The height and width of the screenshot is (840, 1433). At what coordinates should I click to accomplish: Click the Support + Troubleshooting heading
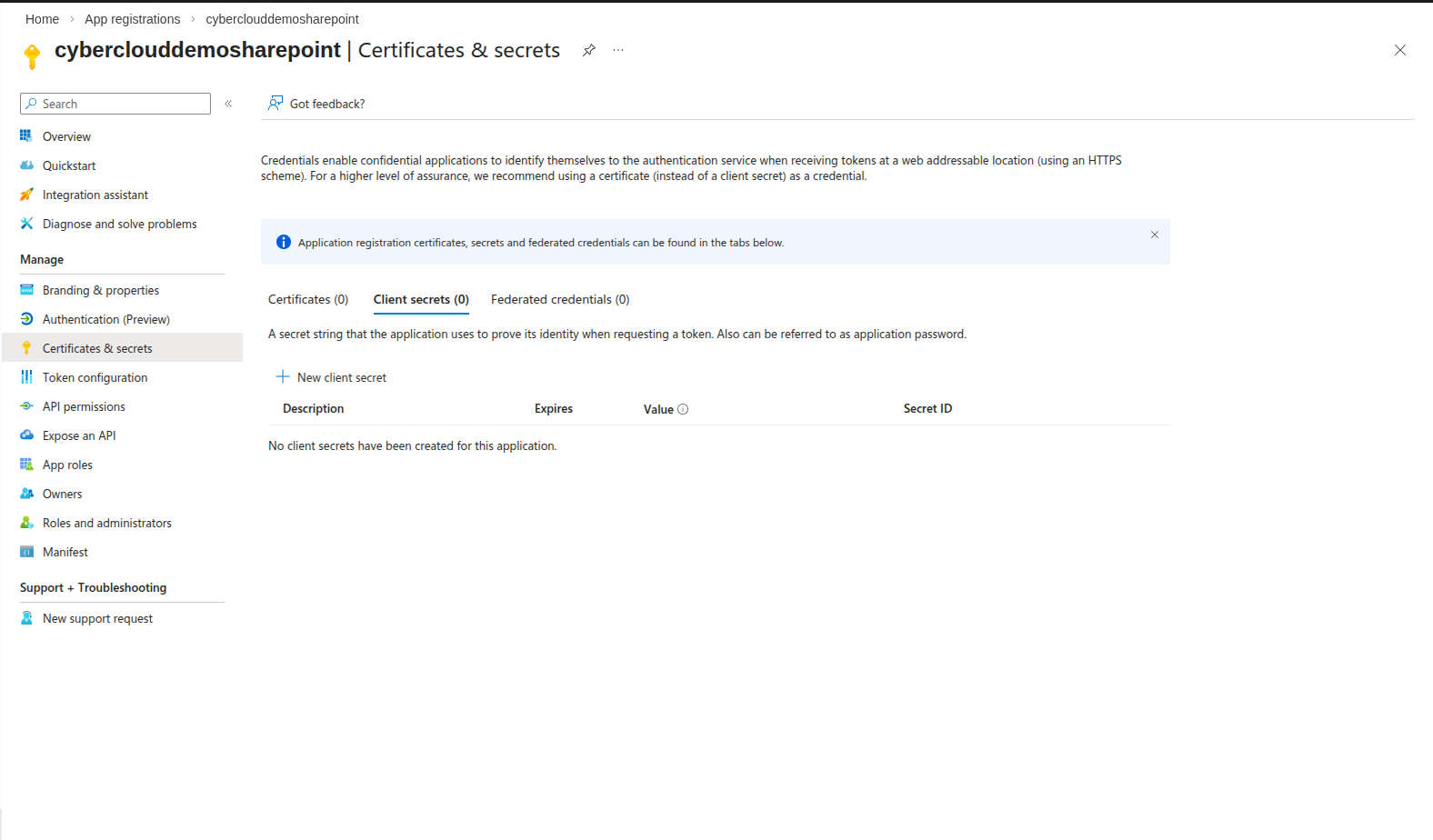point(93,587)
